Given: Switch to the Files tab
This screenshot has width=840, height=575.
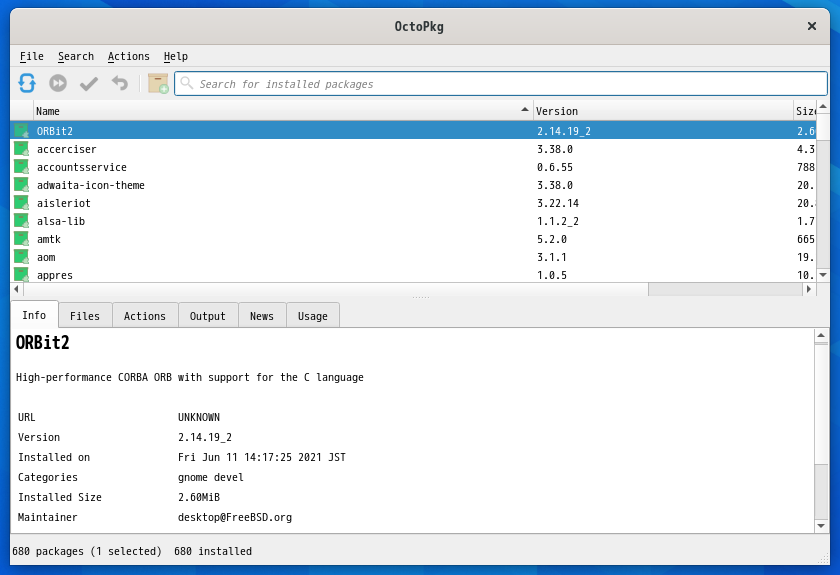Looking at the screenshot, I should tap(85, 316).
